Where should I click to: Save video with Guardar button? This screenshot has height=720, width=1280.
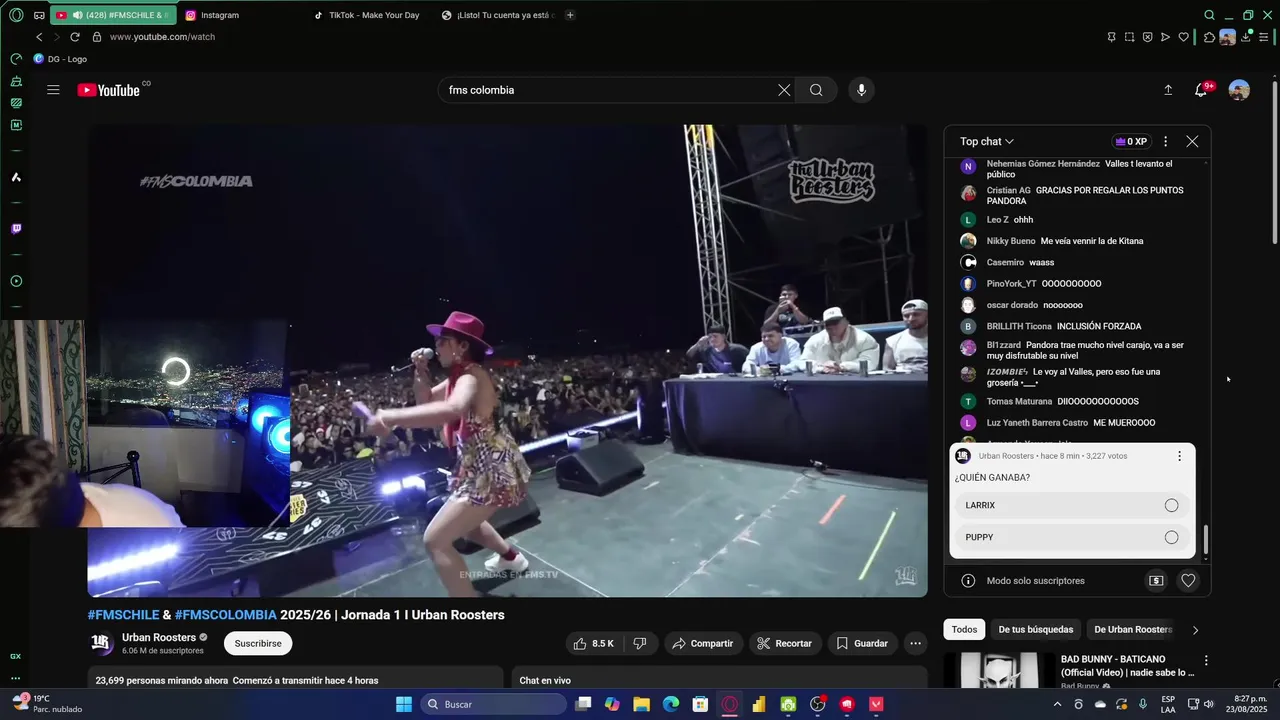(861, 643)
